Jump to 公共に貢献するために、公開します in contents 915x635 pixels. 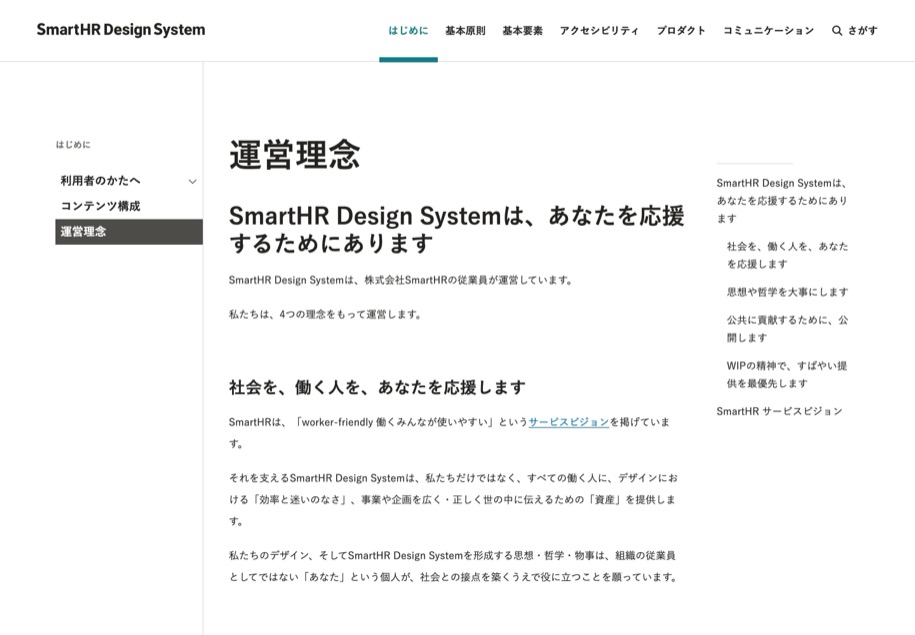click(787, 329)
